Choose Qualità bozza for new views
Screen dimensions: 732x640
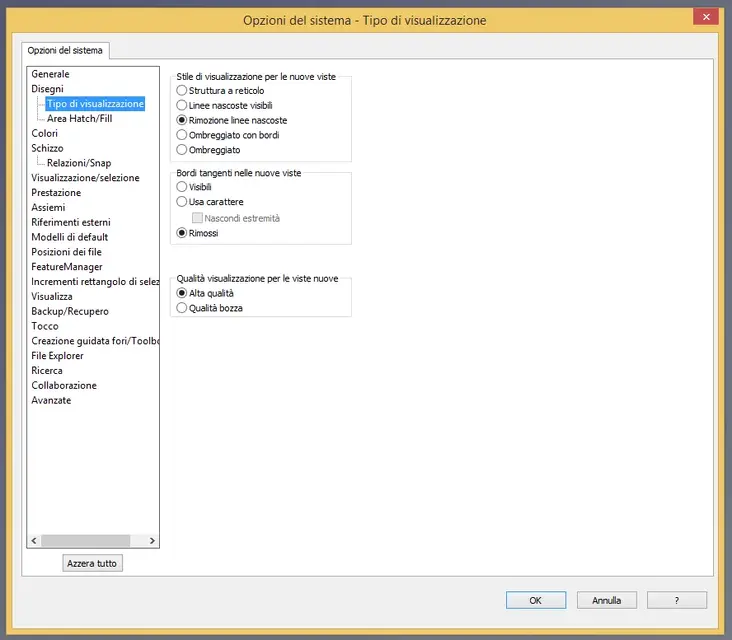coord(181,308)
